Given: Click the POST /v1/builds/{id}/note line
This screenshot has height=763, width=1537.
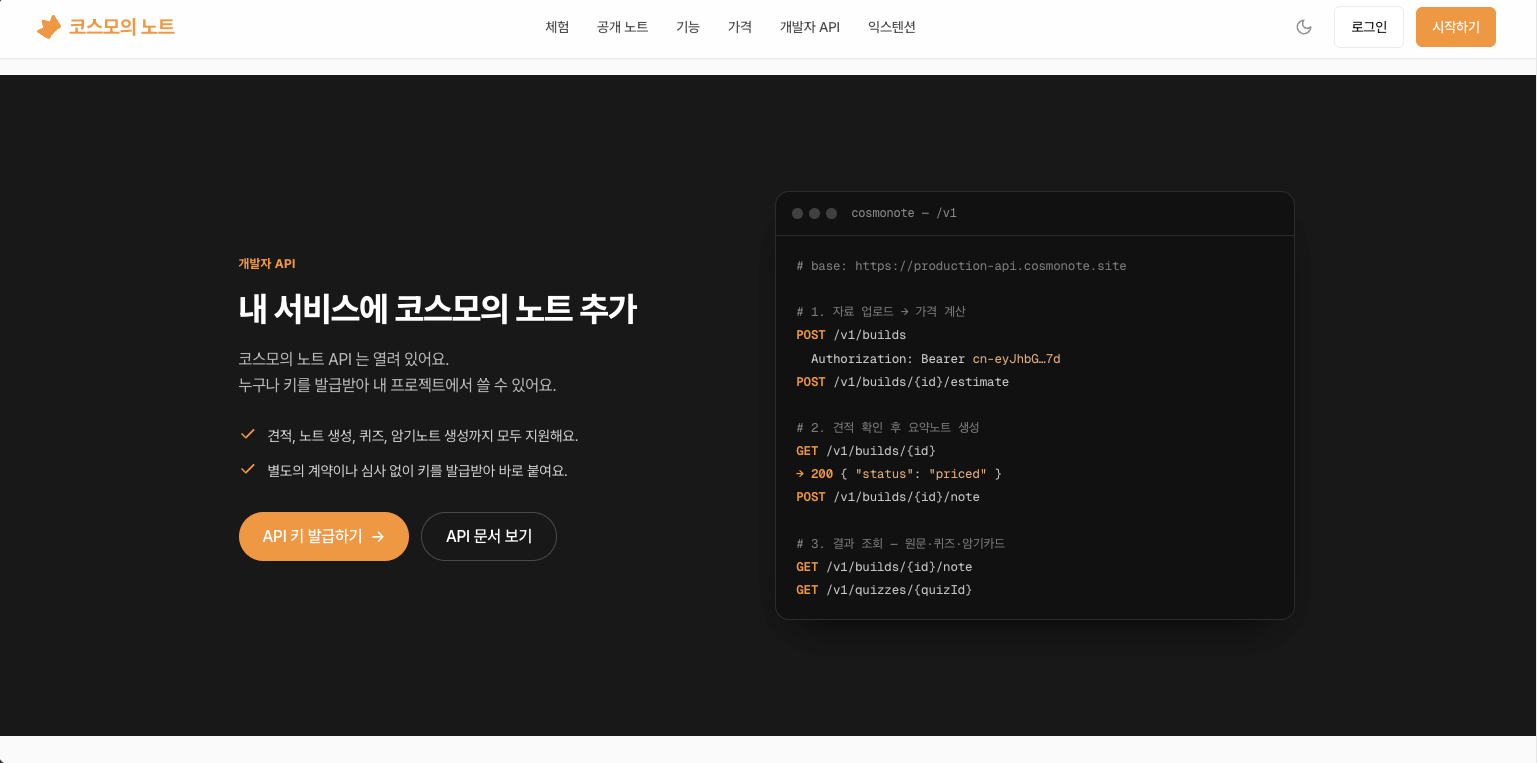Looking at the screenshot, I should [x=888, y=497].
